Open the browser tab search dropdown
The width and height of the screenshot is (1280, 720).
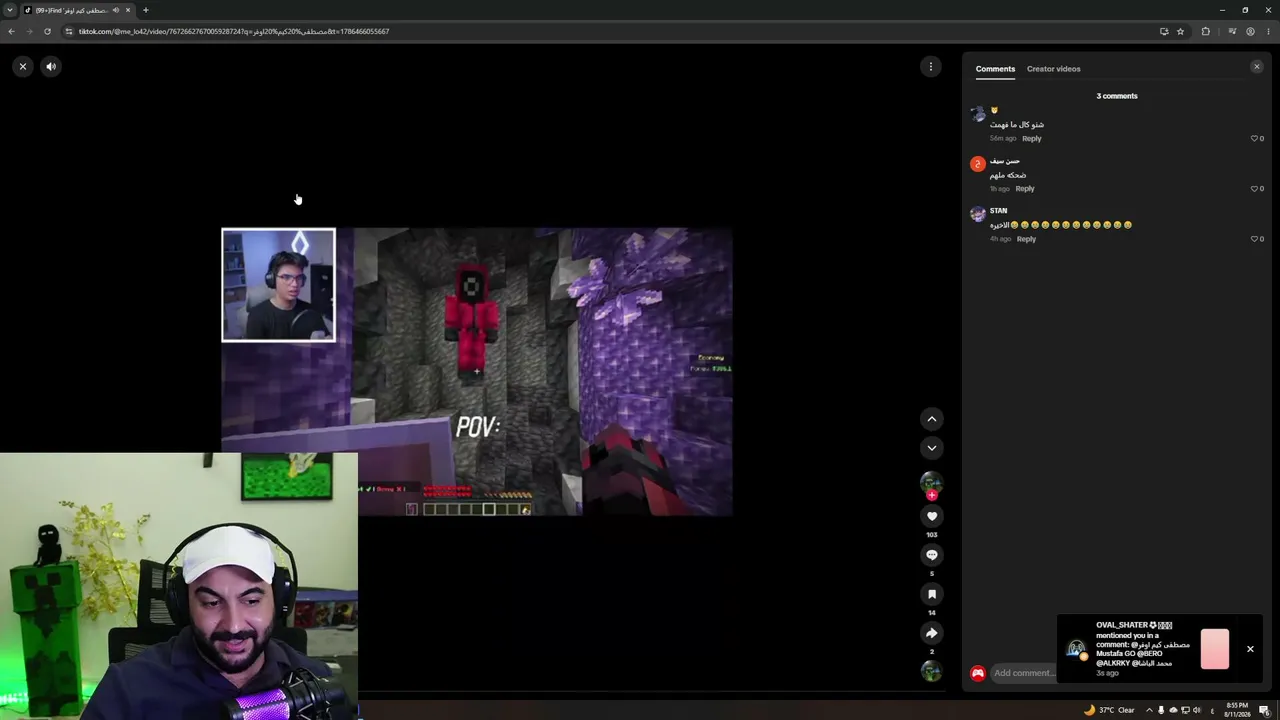pyautogui.click(x=9, y=10)
